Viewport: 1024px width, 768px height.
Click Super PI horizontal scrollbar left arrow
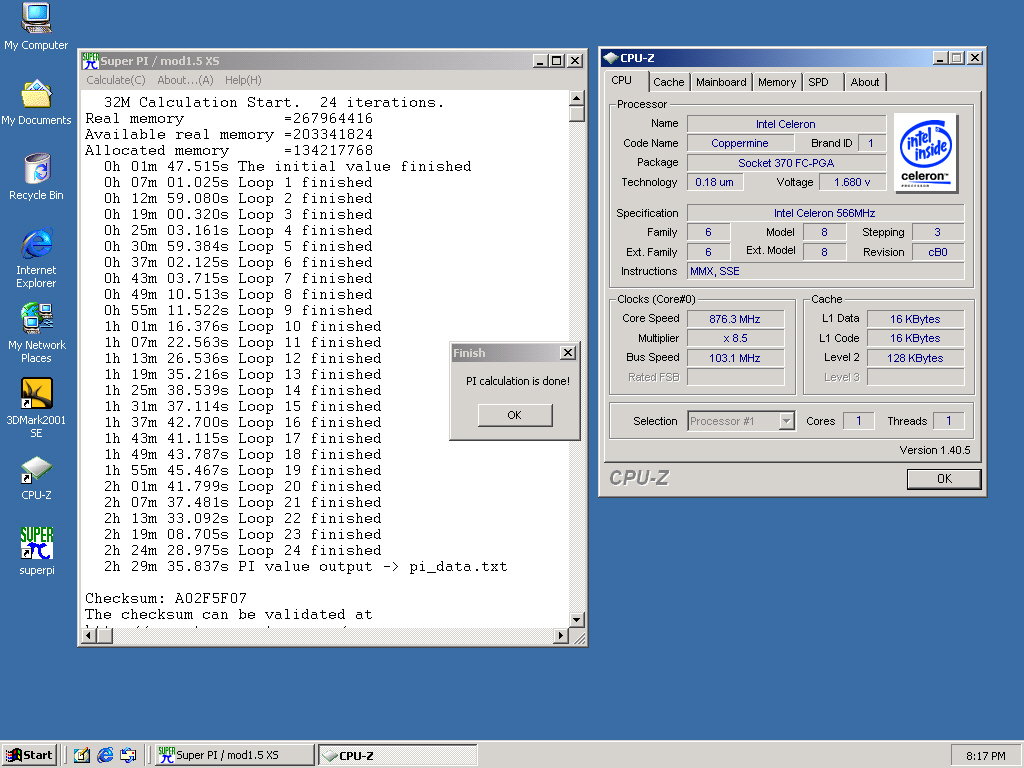pos(90,635)
